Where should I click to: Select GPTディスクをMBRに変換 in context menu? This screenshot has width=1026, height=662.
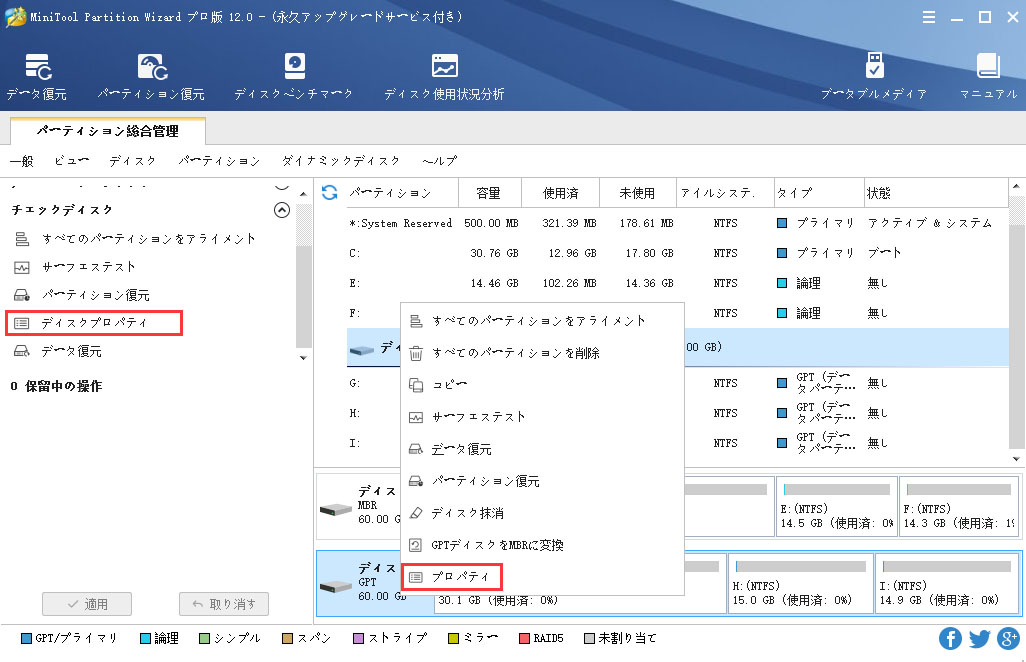(x=497, y=545)
